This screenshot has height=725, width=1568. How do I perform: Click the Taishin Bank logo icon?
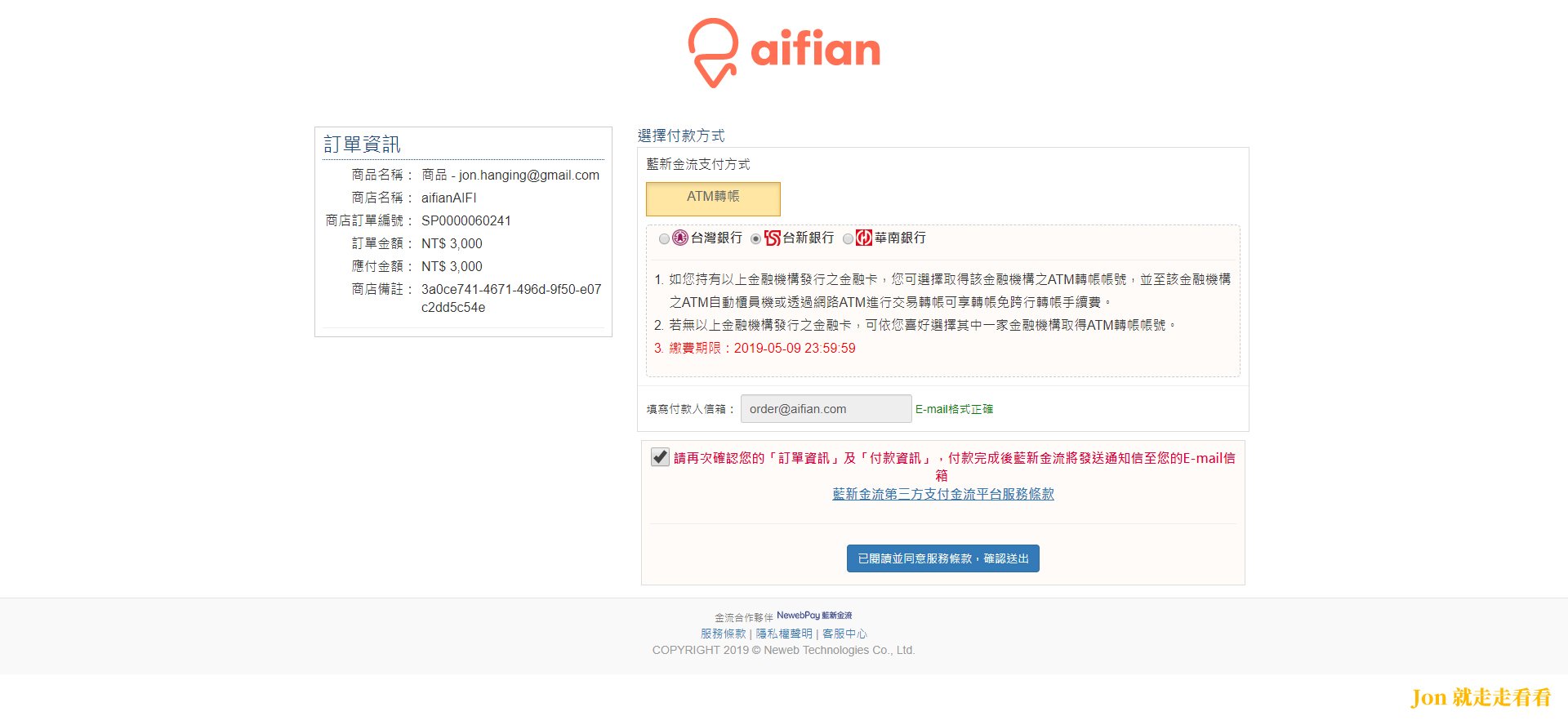(772, 238)
